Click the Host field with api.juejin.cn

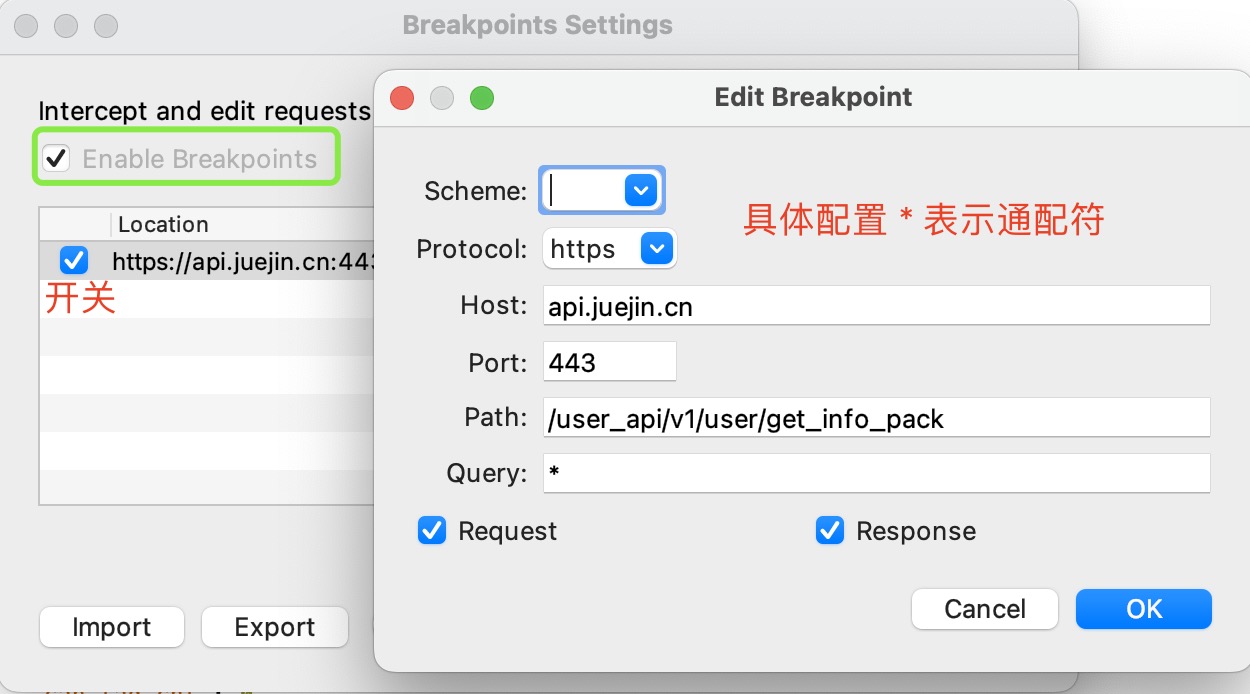coord(876,306)
